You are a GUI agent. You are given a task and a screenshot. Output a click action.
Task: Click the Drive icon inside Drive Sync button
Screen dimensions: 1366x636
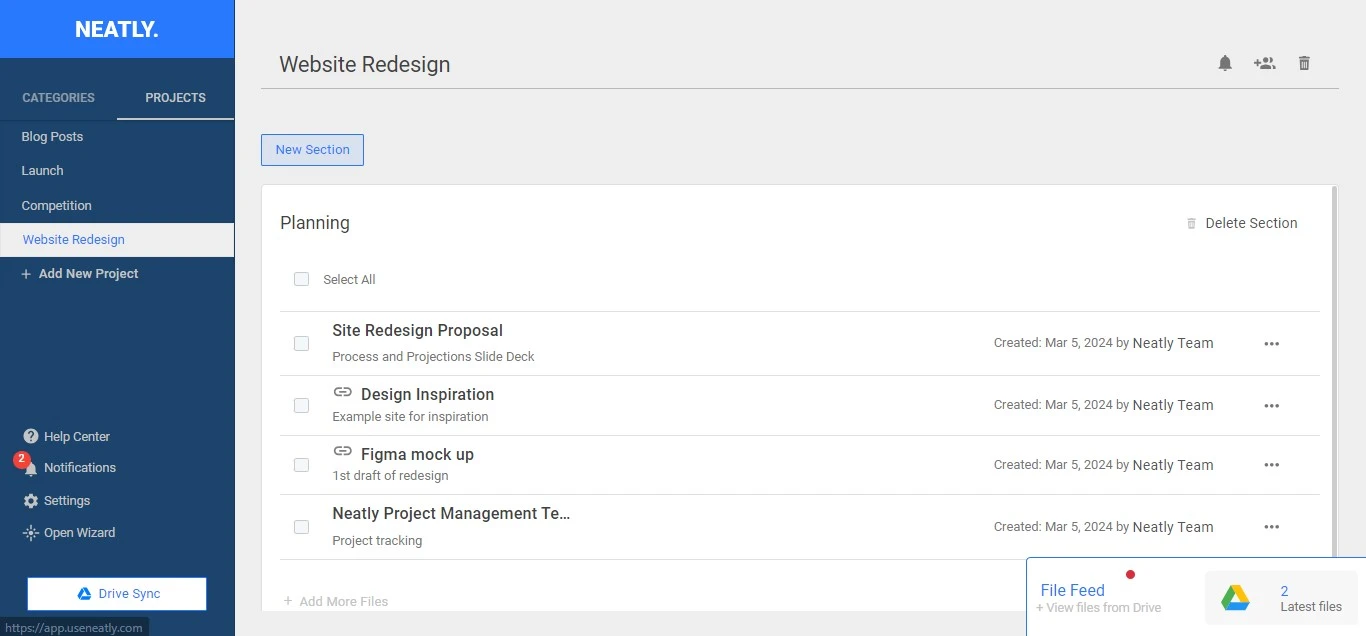[85, 594]
